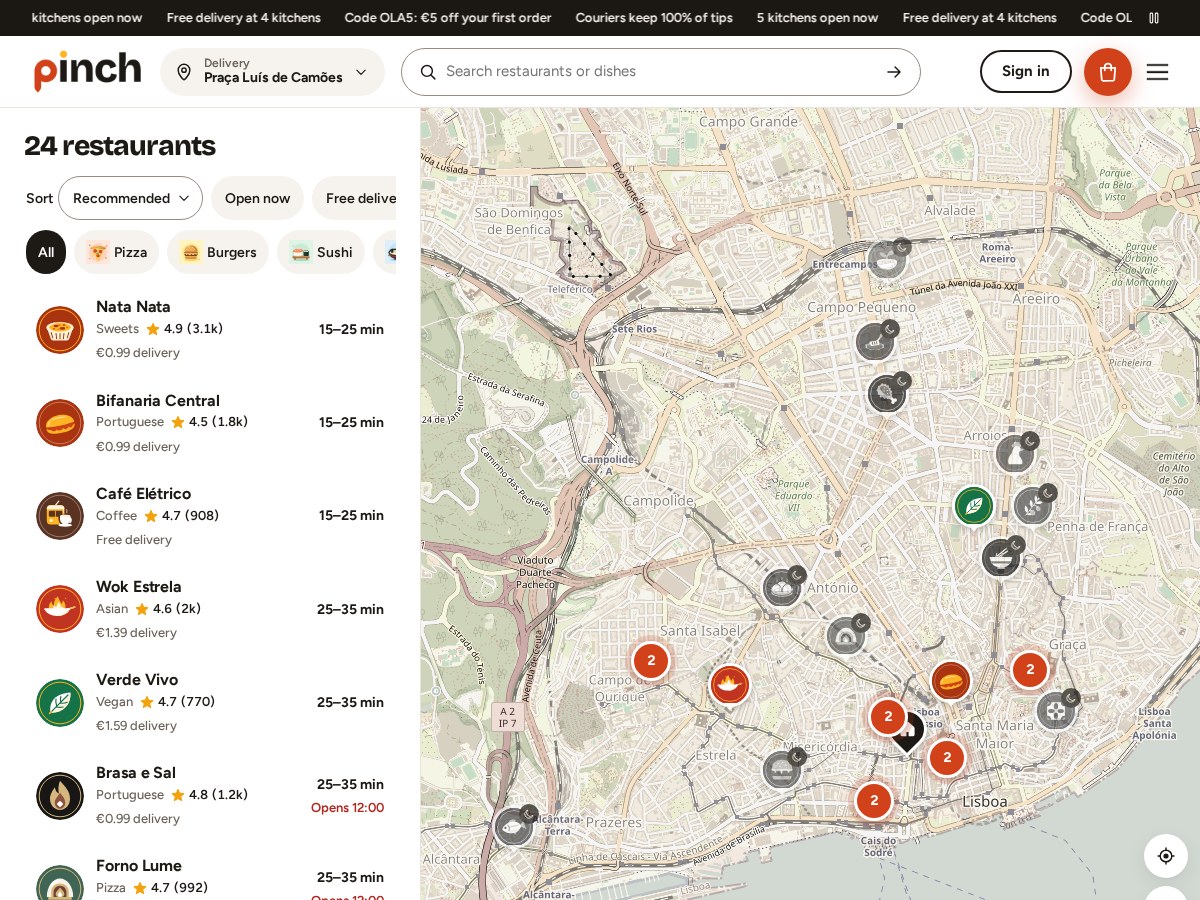Open the Brasa e Sal flame logo
The height and width of the screenshot is (900, 1200).
tap(60, 796)
